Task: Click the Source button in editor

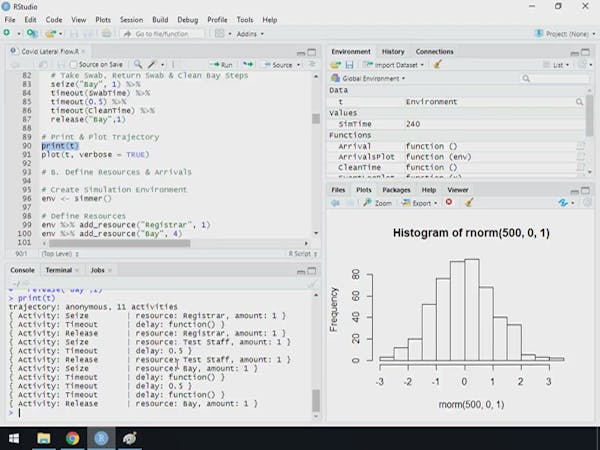Action: (278, 65)
